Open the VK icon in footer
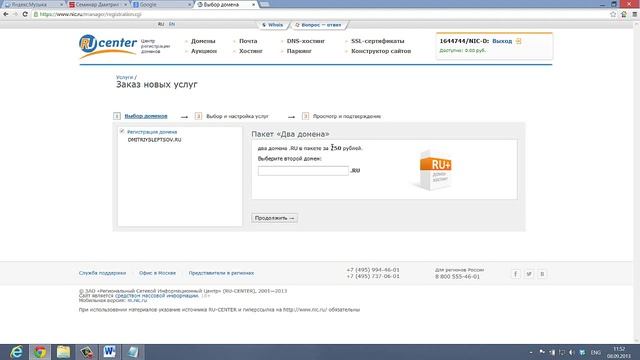This screenshot has width=640, height=360. 542,274
